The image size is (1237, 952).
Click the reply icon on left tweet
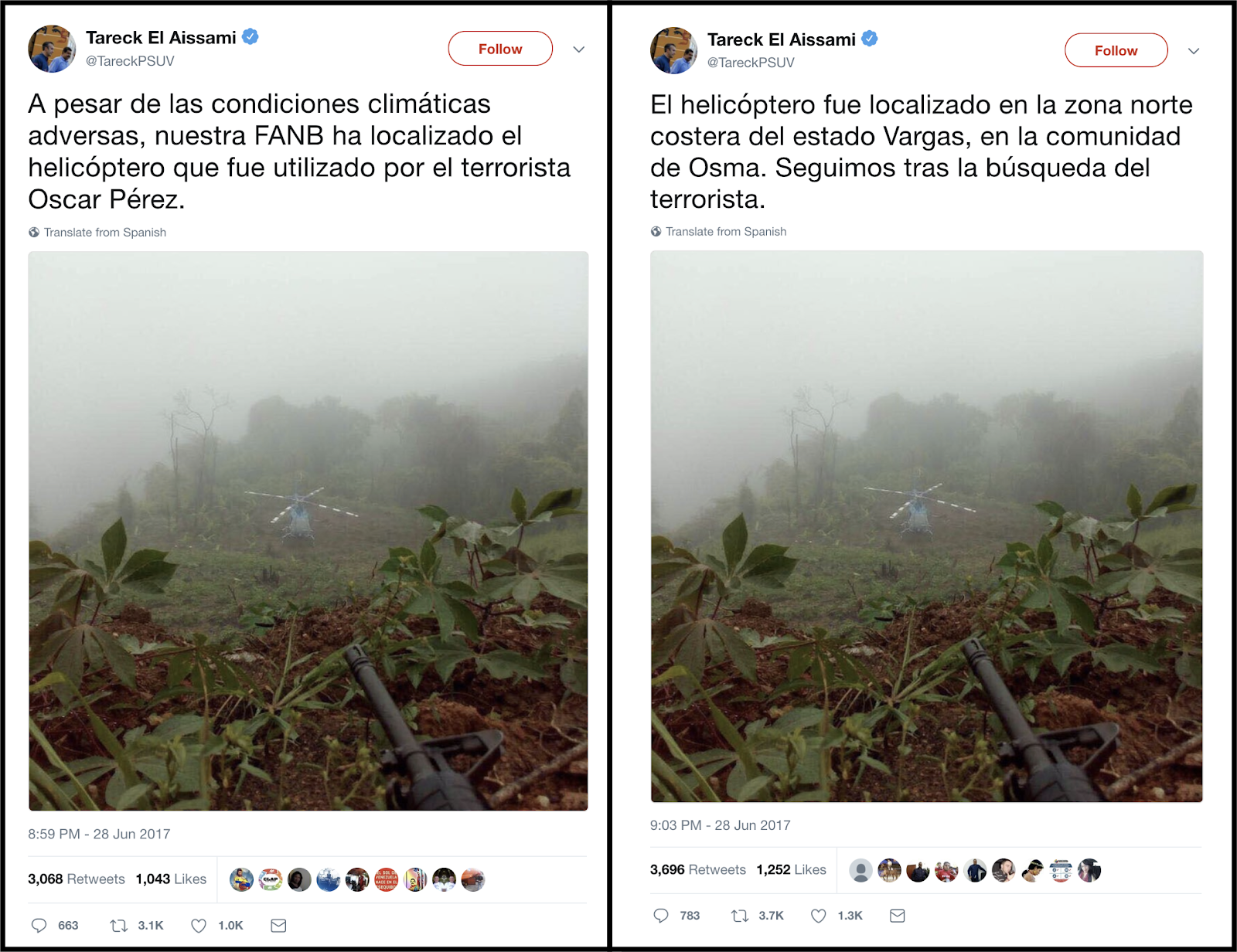(x=39, y=925)
